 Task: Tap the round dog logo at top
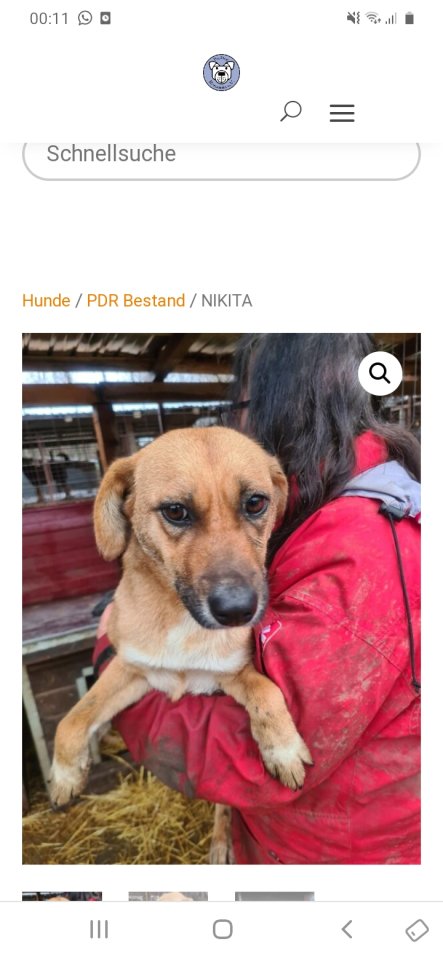tap(222, 72)
